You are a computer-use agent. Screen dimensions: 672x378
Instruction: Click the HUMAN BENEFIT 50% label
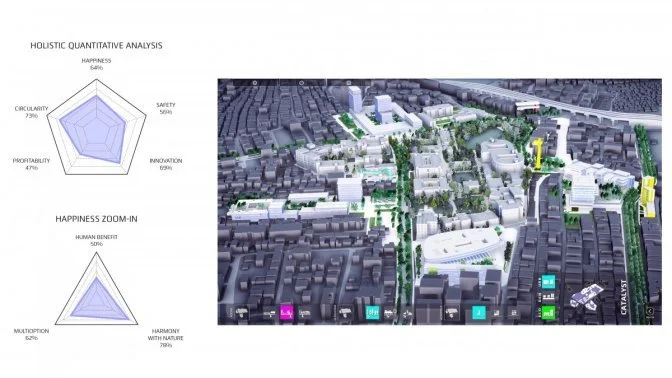coord(96,240)
